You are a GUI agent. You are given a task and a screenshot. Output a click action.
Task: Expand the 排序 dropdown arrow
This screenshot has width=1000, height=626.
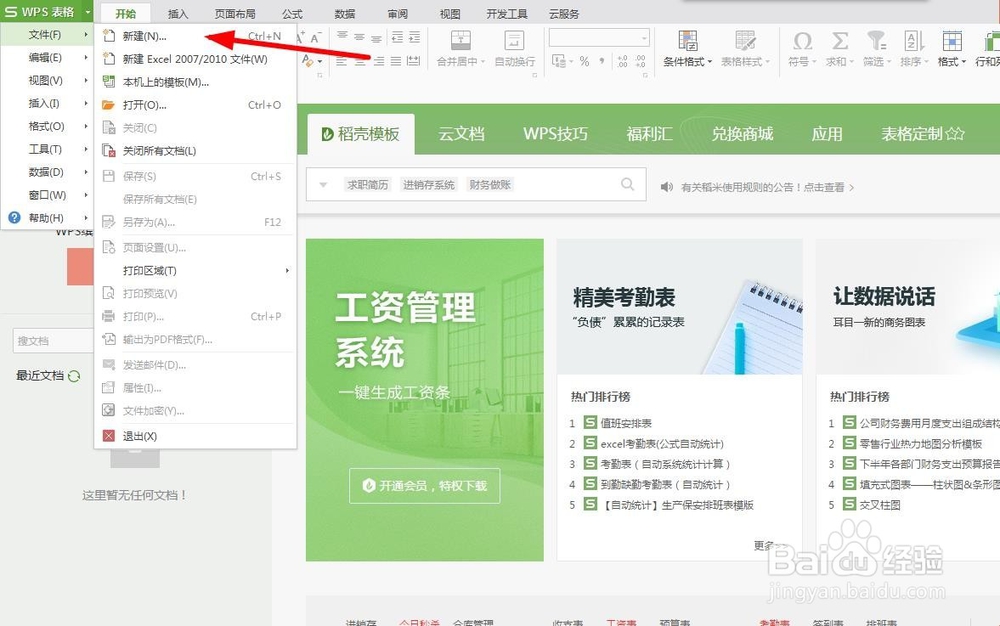pyautogui.click(x=926, y=62)
